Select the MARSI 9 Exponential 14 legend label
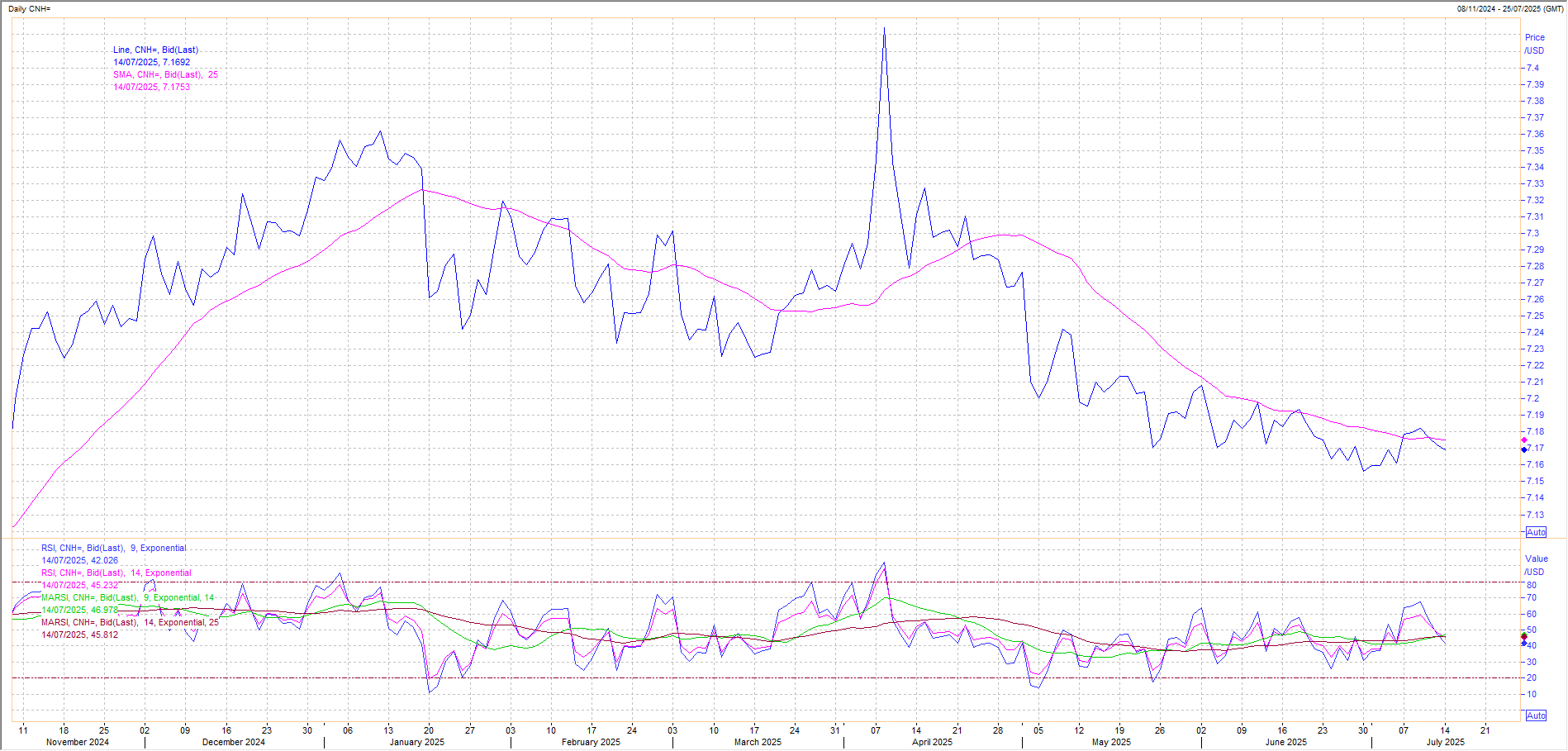This screenshot has height=751, width=1568. (128, 597)
